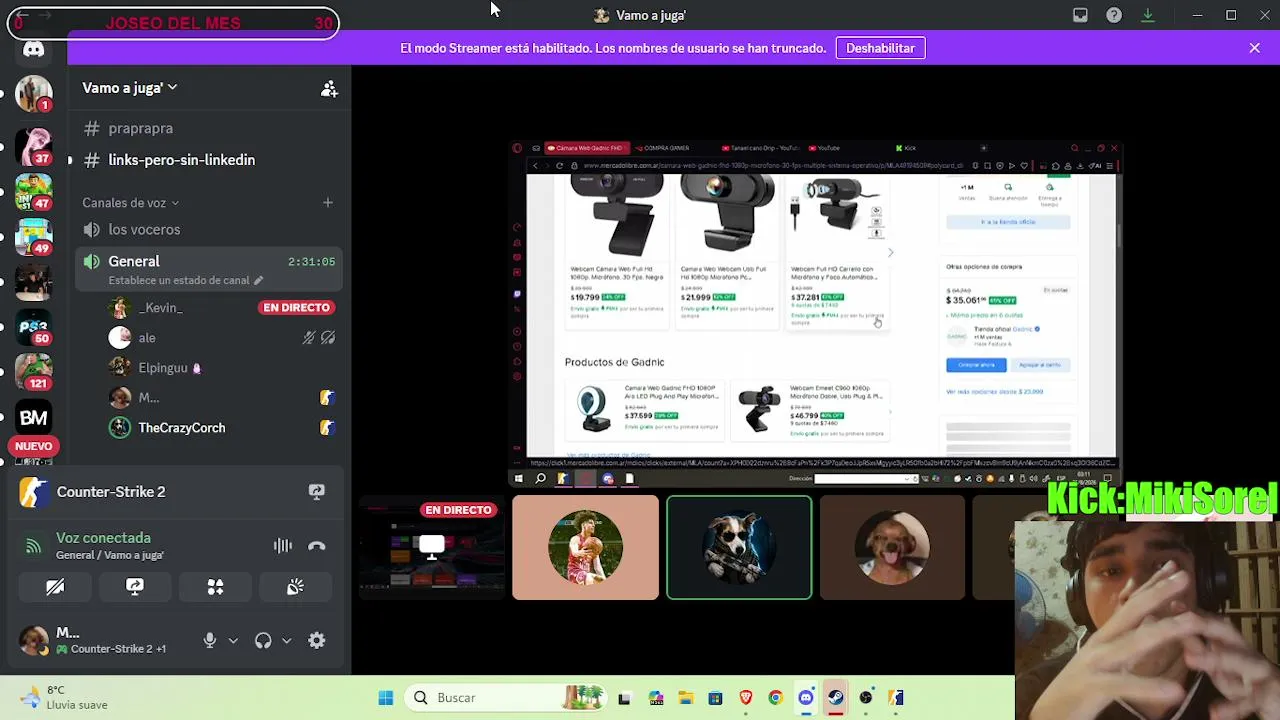Open the server with 121 unread badge
This screenshot has height=720, width=1280.
(34, 372)
